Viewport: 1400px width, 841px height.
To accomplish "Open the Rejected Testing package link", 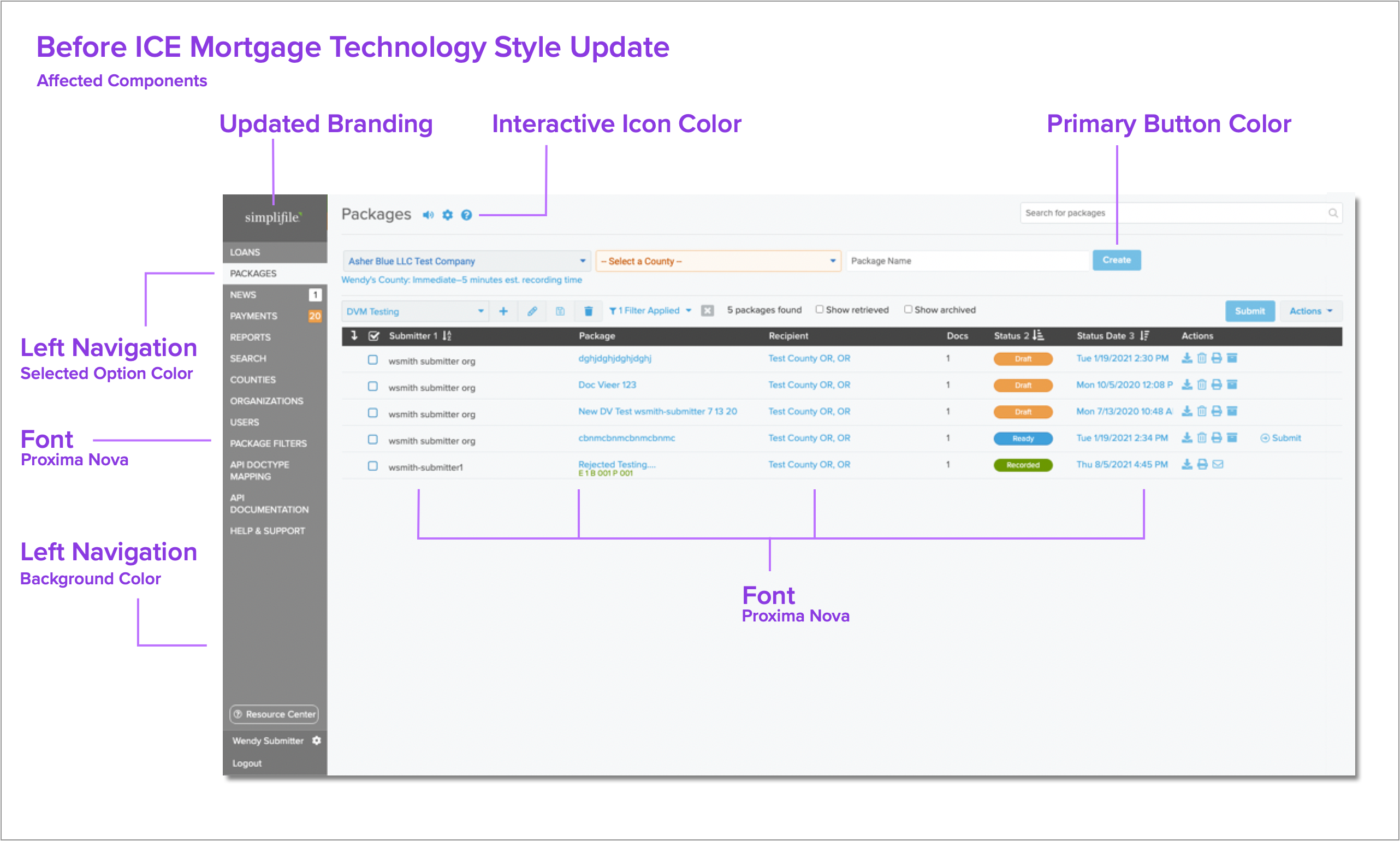I will pos(616,465).
